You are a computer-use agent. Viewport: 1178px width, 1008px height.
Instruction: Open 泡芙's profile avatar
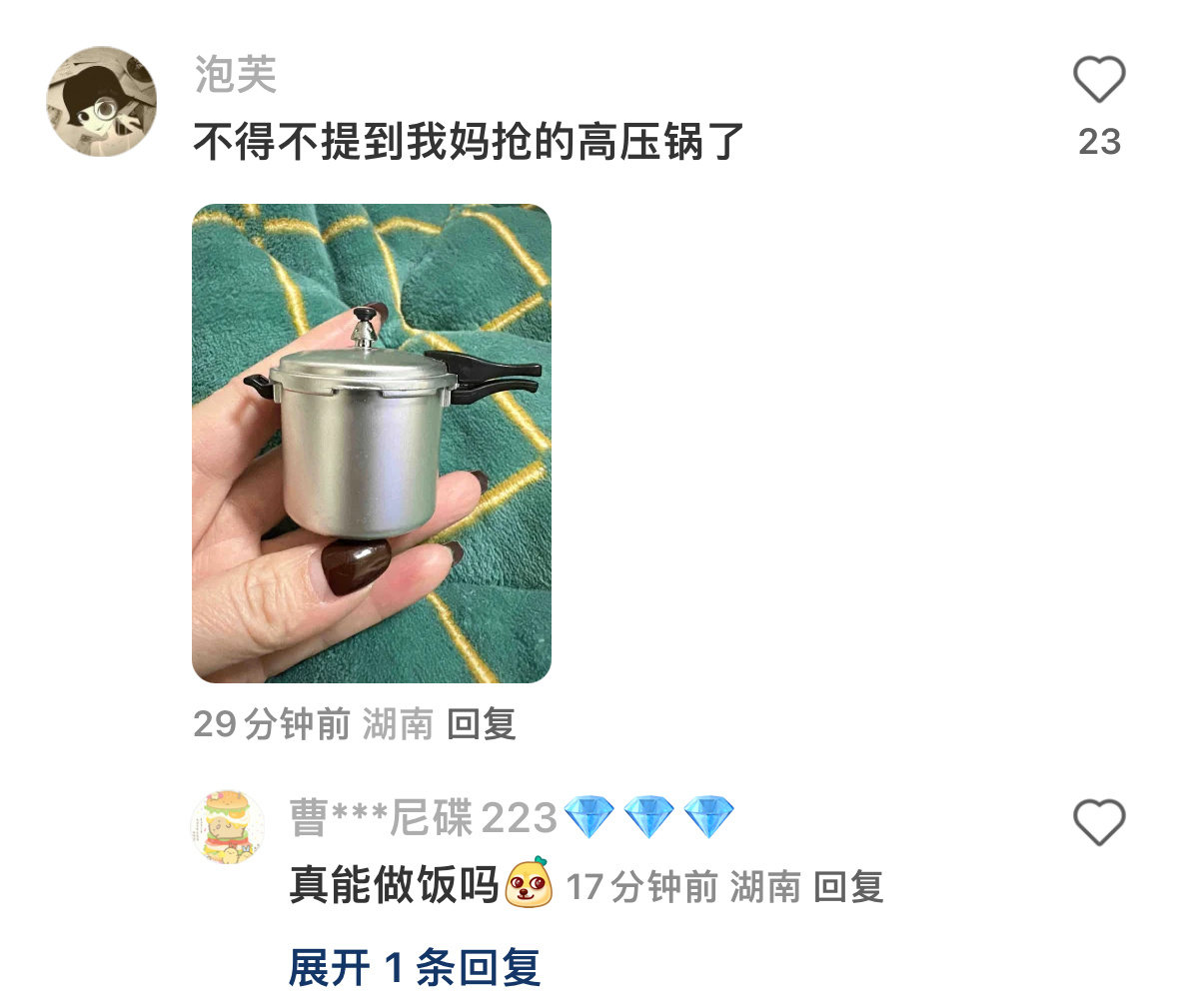[x=102, y=102]
